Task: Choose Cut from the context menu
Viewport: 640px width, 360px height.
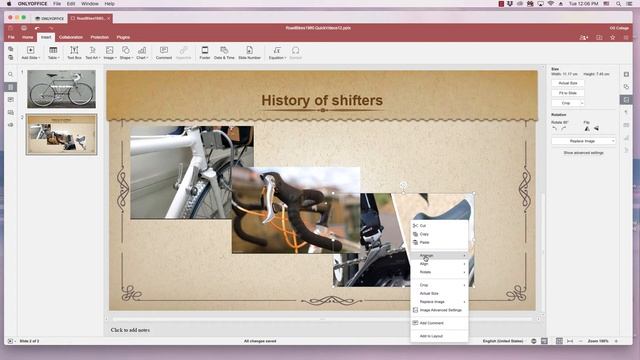Action: pos(439,226)
